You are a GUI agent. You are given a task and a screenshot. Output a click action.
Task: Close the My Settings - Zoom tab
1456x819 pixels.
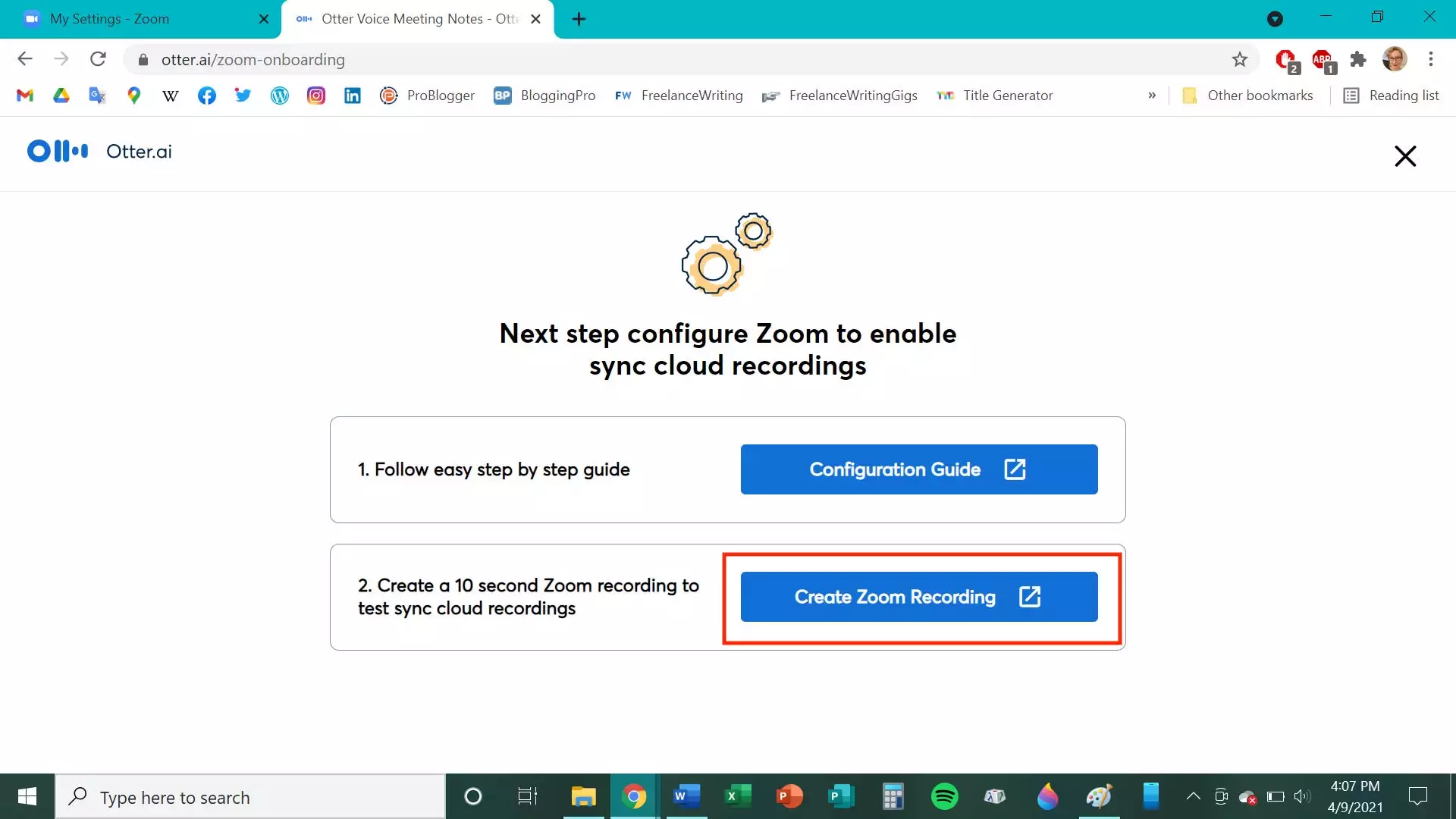264,19
